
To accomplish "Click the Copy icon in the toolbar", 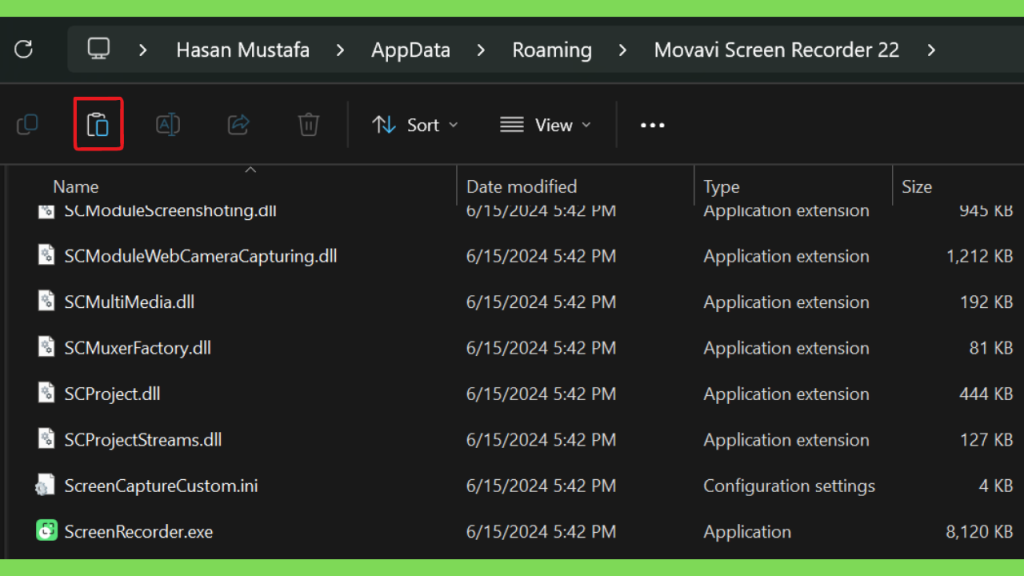I will tap(27, 124).
